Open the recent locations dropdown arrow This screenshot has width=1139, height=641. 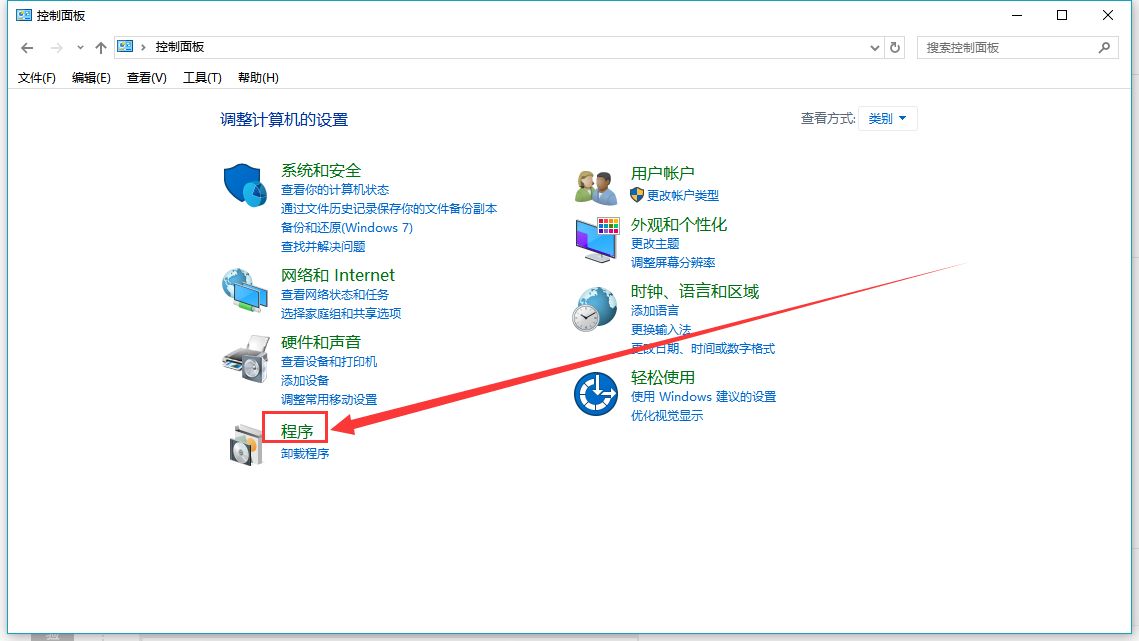coord(80,48)
